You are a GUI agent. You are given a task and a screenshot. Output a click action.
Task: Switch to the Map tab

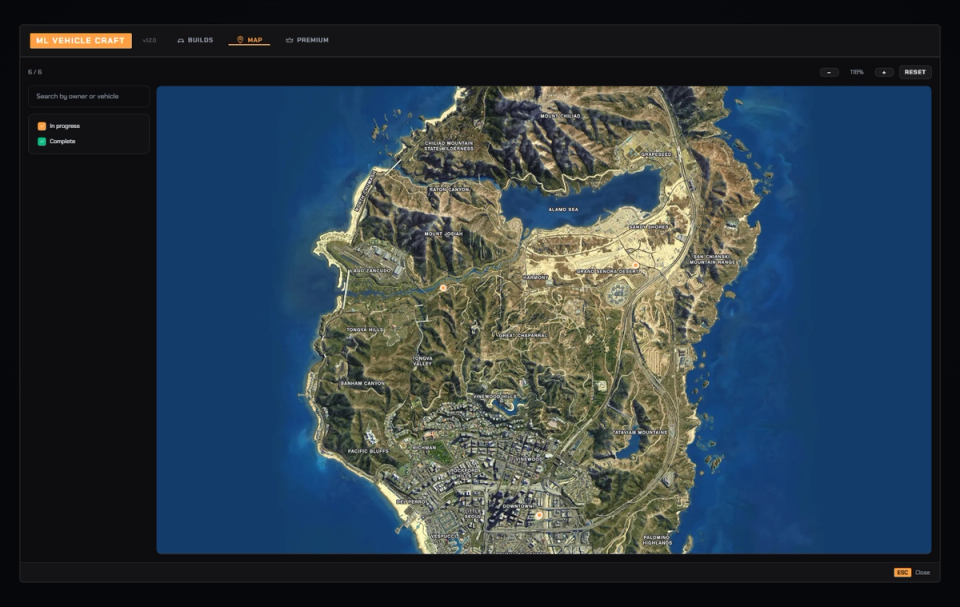(x=249, y=40)
